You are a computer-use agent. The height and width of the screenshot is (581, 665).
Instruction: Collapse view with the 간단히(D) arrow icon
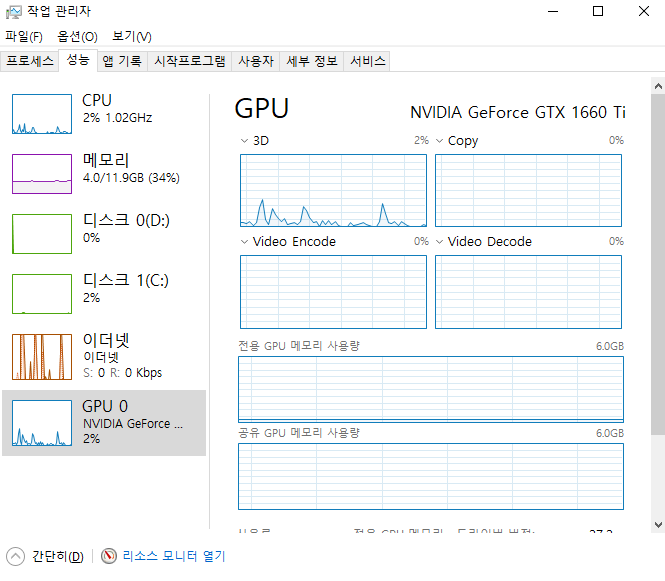click(16, 556)
